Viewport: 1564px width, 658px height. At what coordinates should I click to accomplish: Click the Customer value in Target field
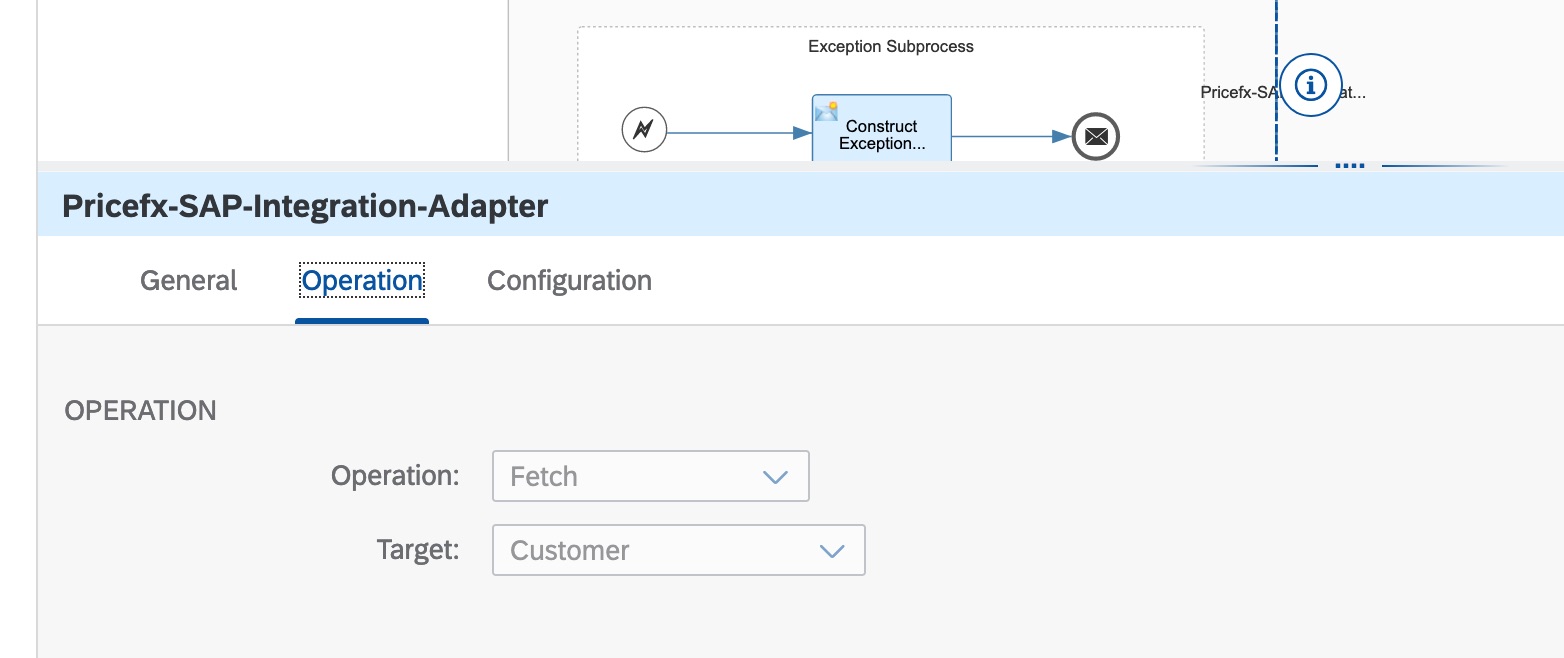(x=570, y=551)
